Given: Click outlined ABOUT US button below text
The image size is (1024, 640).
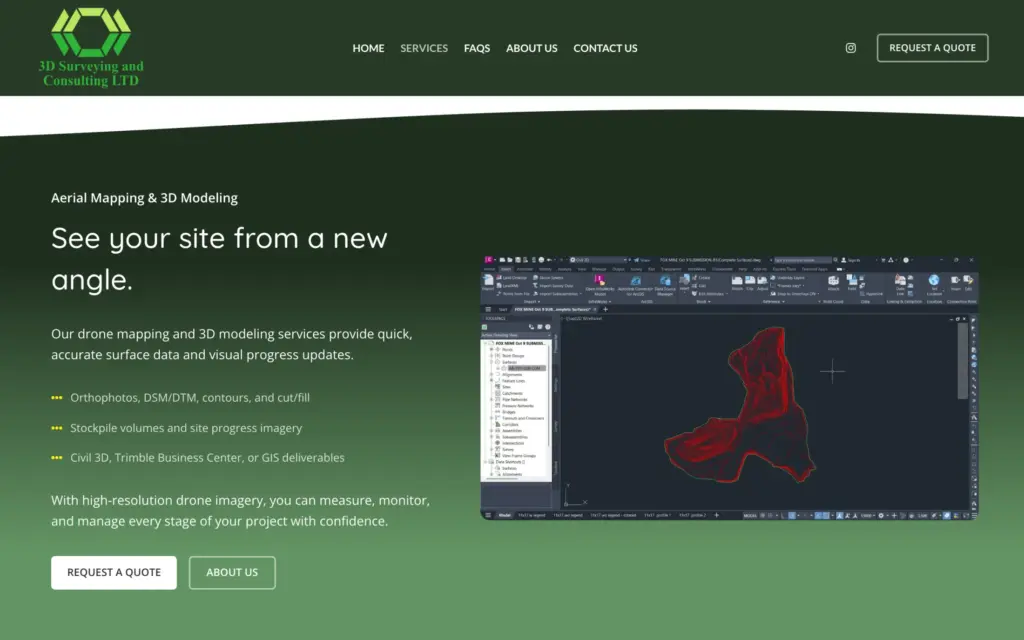Looking at the screenshot, I should pos(232,572).
